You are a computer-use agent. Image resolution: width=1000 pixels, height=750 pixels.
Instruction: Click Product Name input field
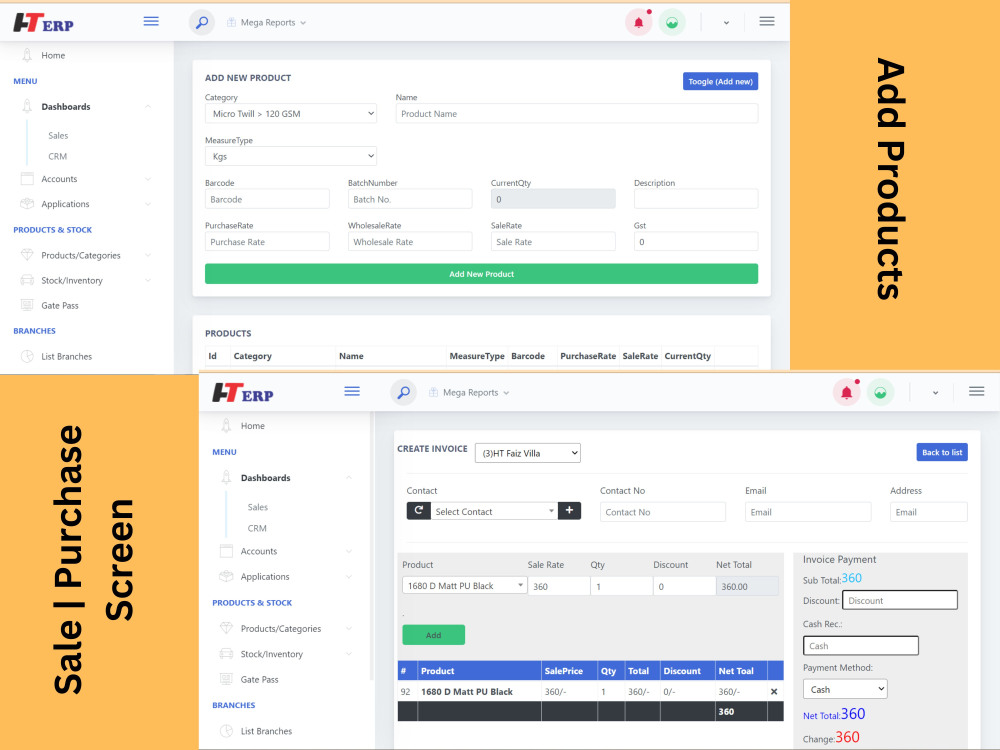pos(577,114)
